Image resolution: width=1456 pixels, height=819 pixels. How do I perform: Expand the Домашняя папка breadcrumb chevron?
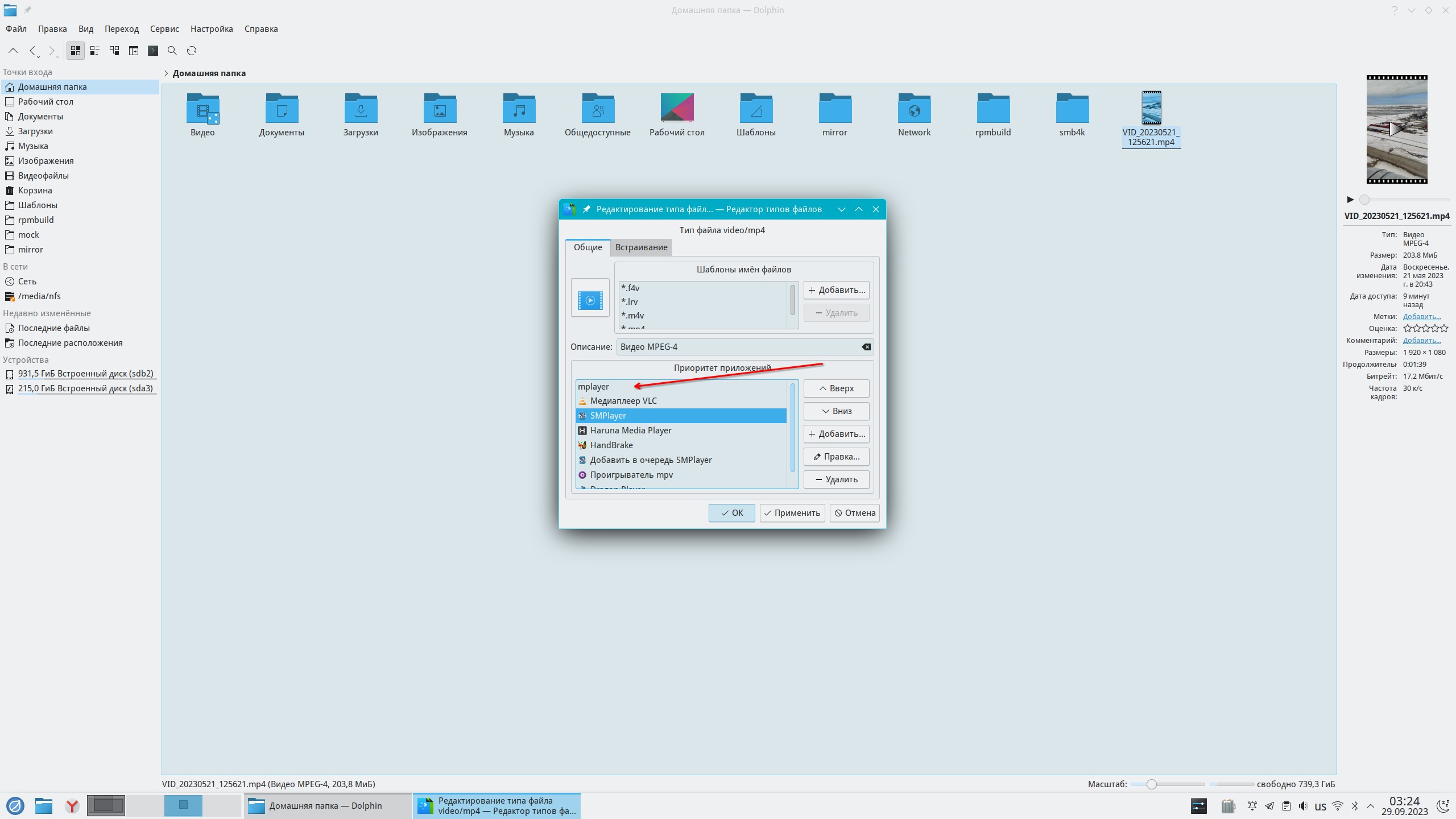(166, 73)
